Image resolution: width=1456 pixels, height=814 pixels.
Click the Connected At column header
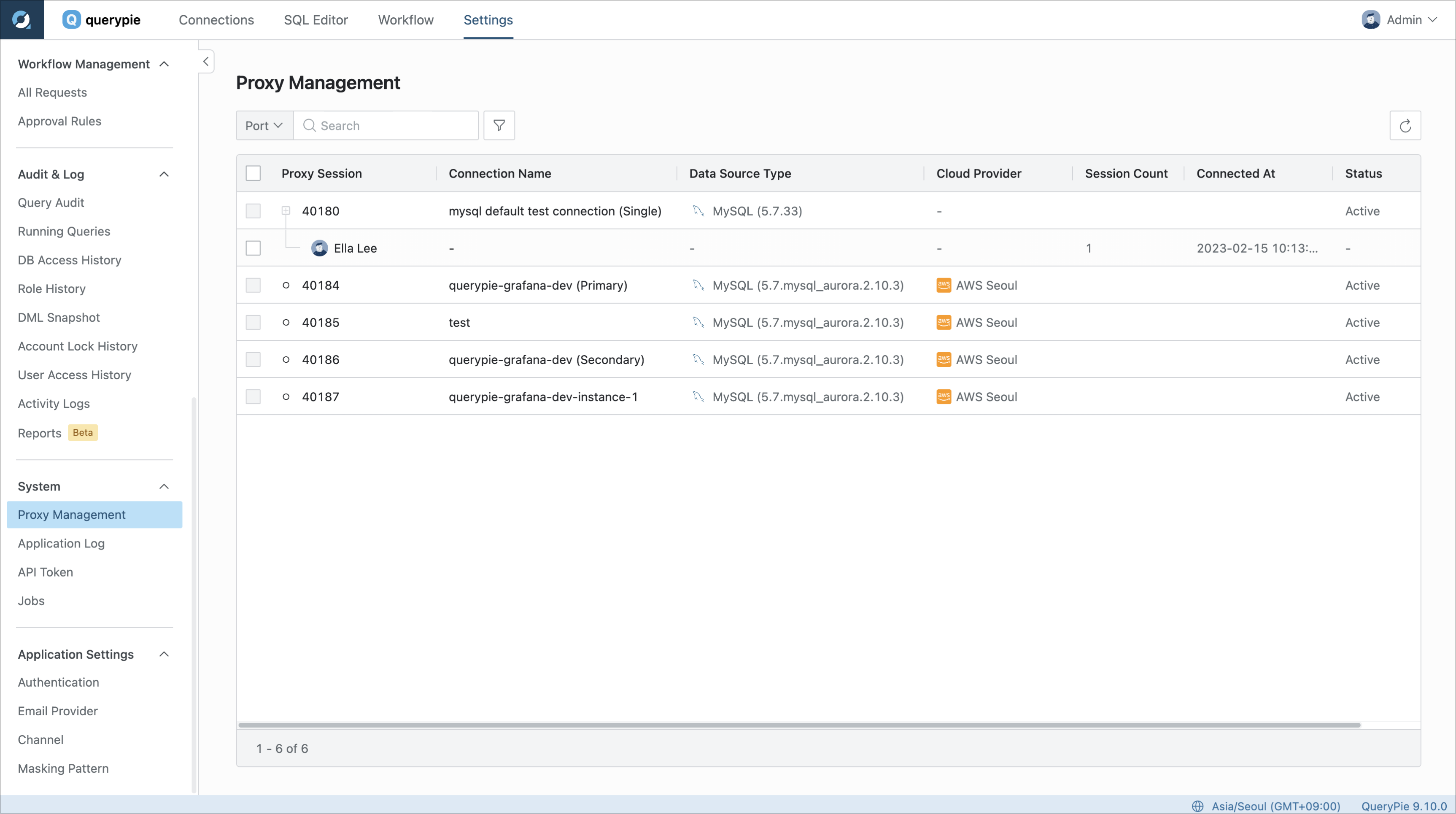click(x=1235, y=173)
